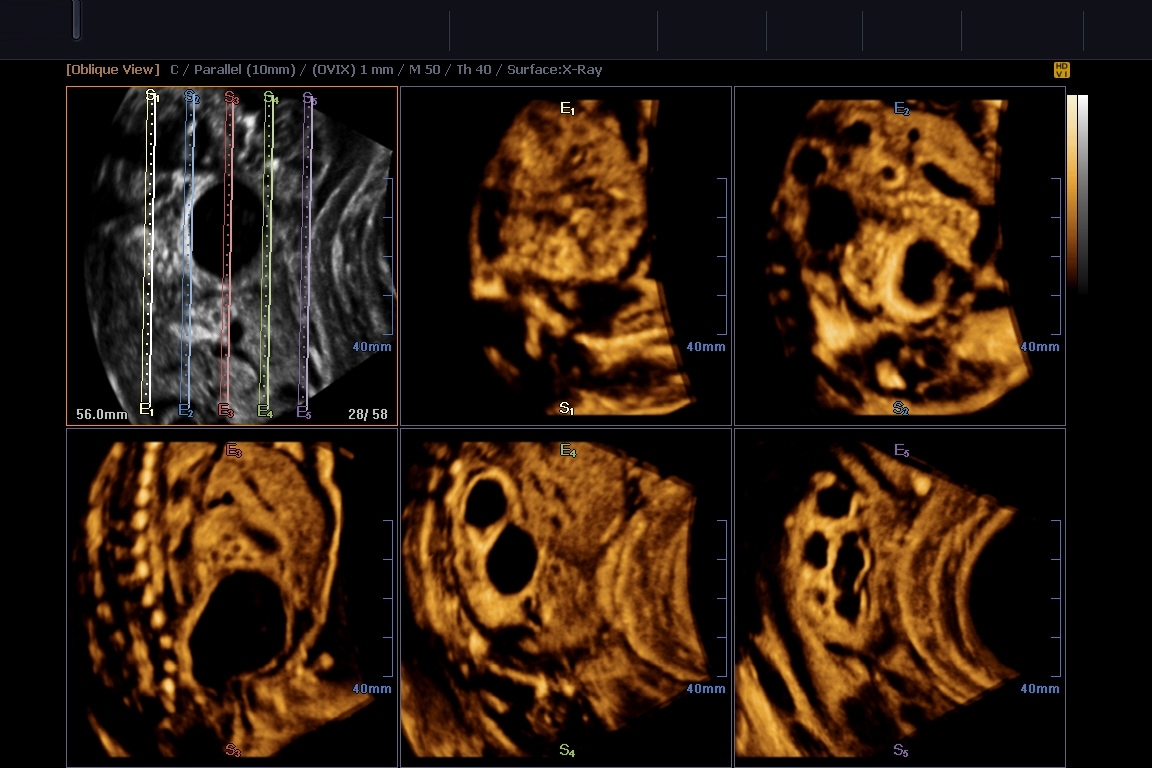Click the purple E5 slice end marker

(x=303, y=412)
